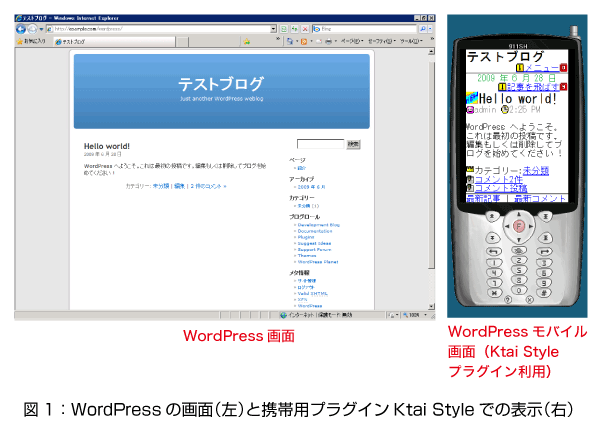The height and width of the screenshot is (432, 600).
Task: Click the browser Back arrow button
Action: [21, 29]
